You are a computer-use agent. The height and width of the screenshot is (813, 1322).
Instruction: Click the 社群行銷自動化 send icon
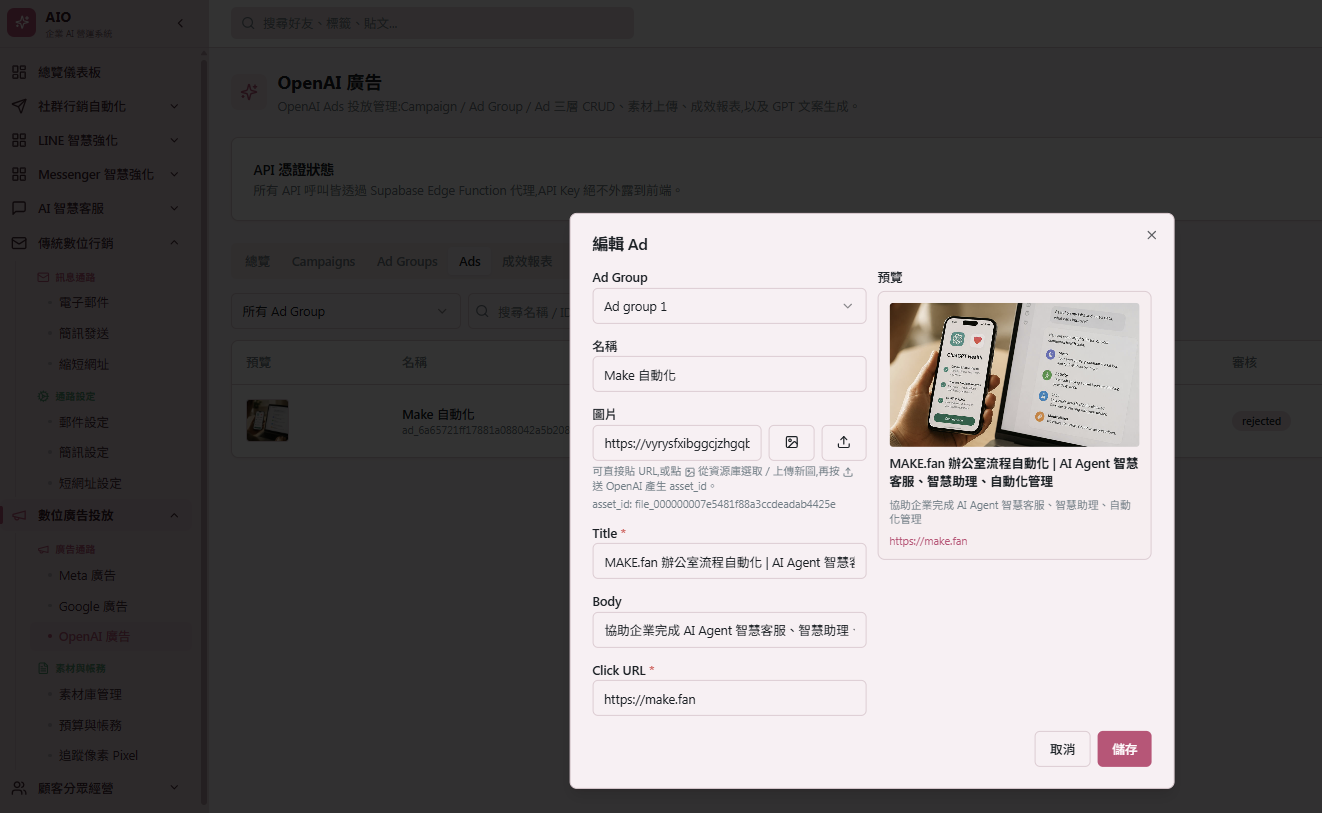tap(19, 106)
